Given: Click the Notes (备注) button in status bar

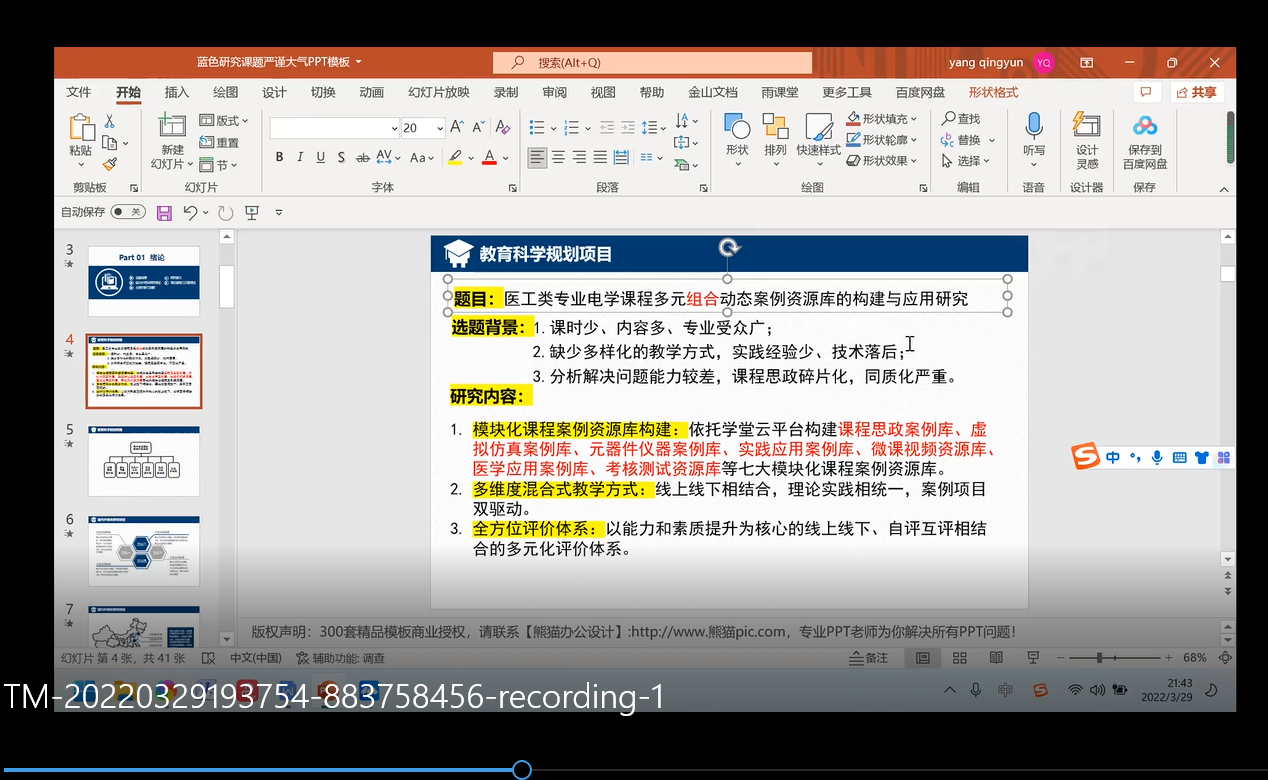Looking at the screenshot, I should pos(867,658).
